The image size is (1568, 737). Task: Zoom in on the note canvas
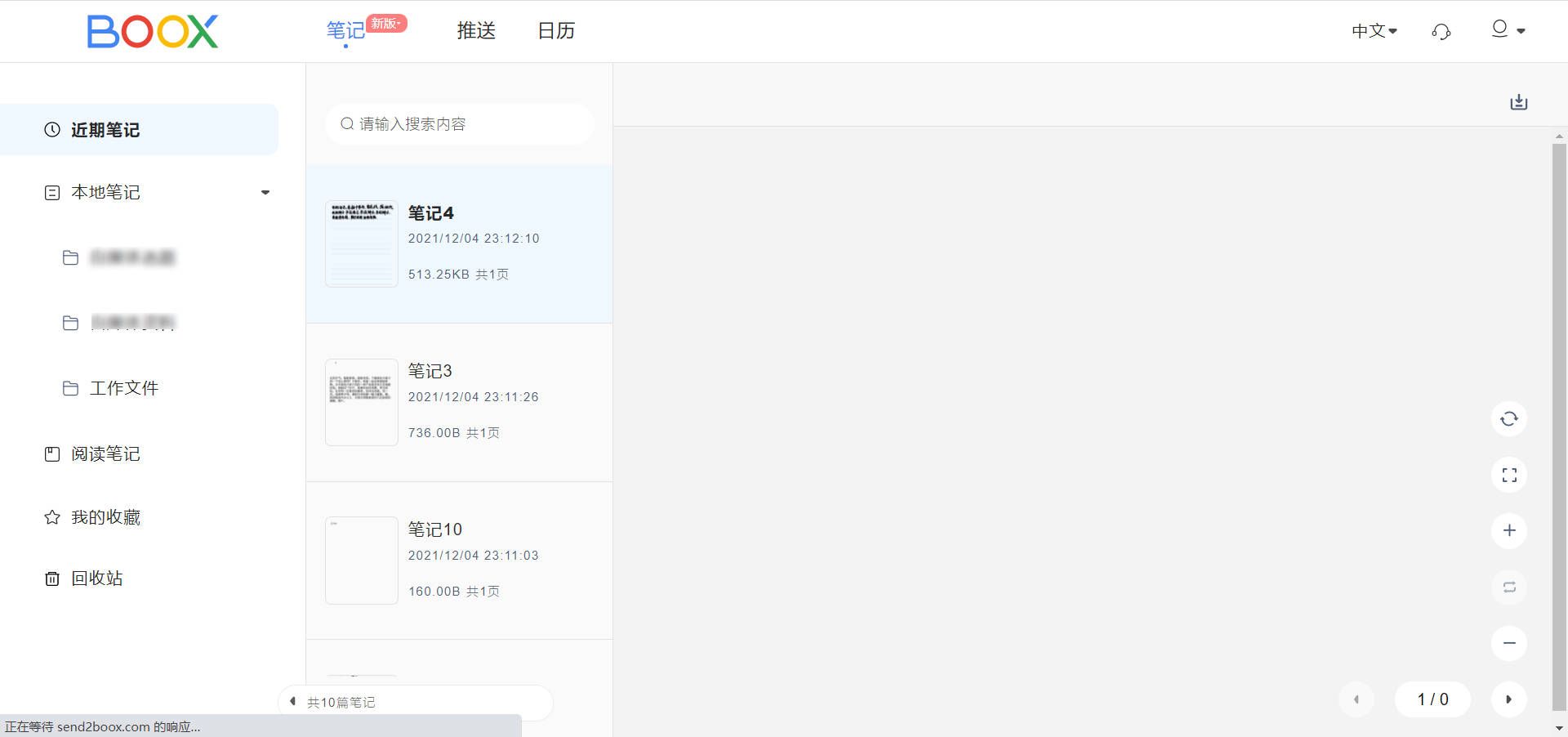pyautogui.click(x=1509, y=531)
